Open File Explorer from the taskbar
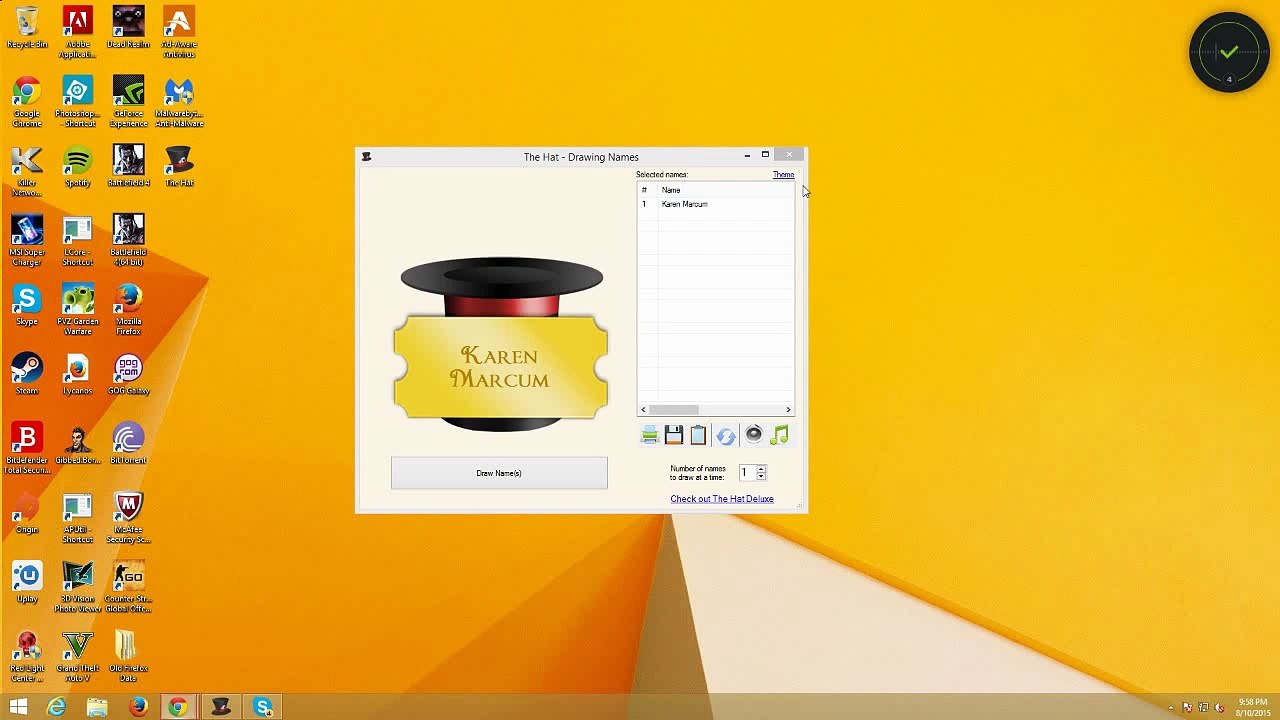 97,707
